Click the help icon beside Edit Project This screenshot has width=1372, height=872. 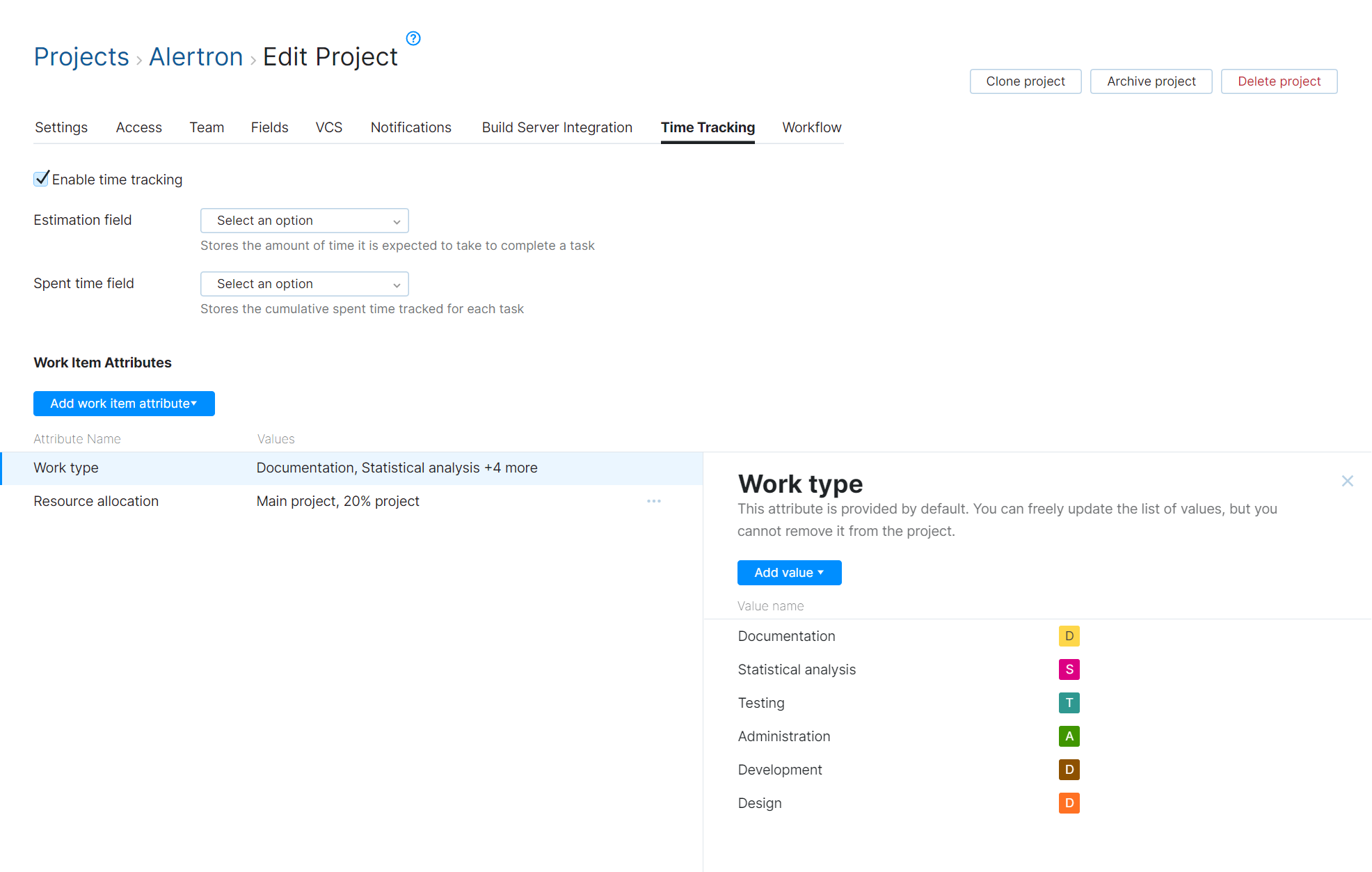[413, 38]
